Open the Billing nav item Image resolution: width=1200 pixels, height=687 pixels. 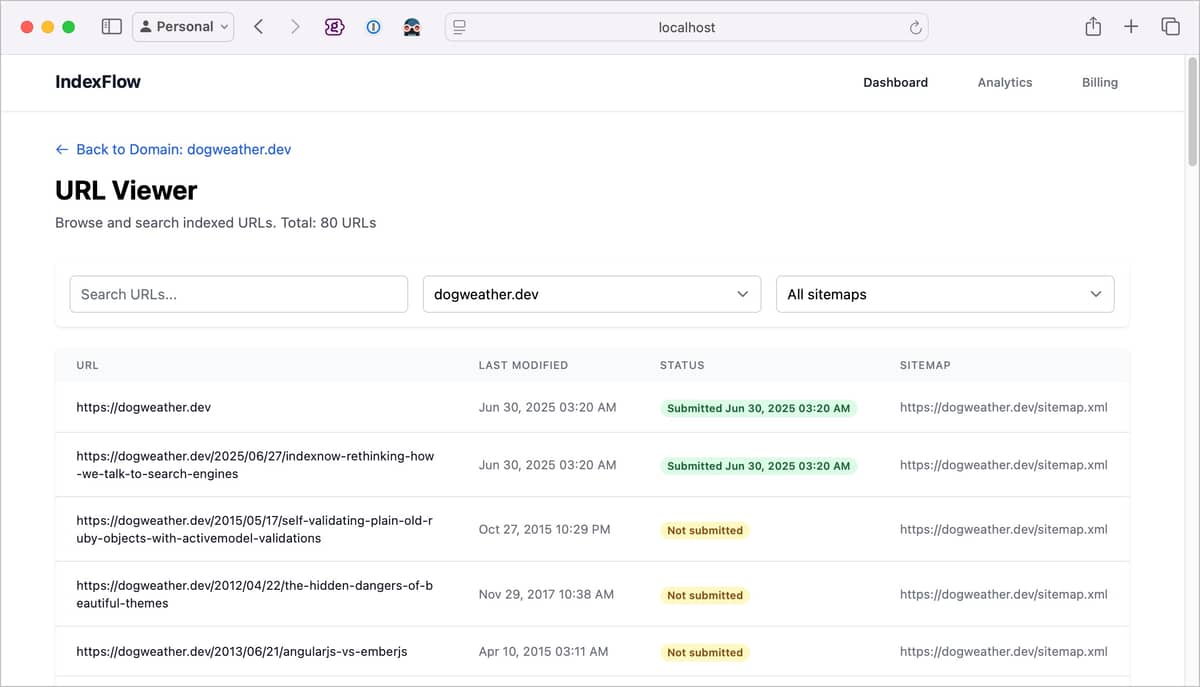click(x=1100, y=83)
